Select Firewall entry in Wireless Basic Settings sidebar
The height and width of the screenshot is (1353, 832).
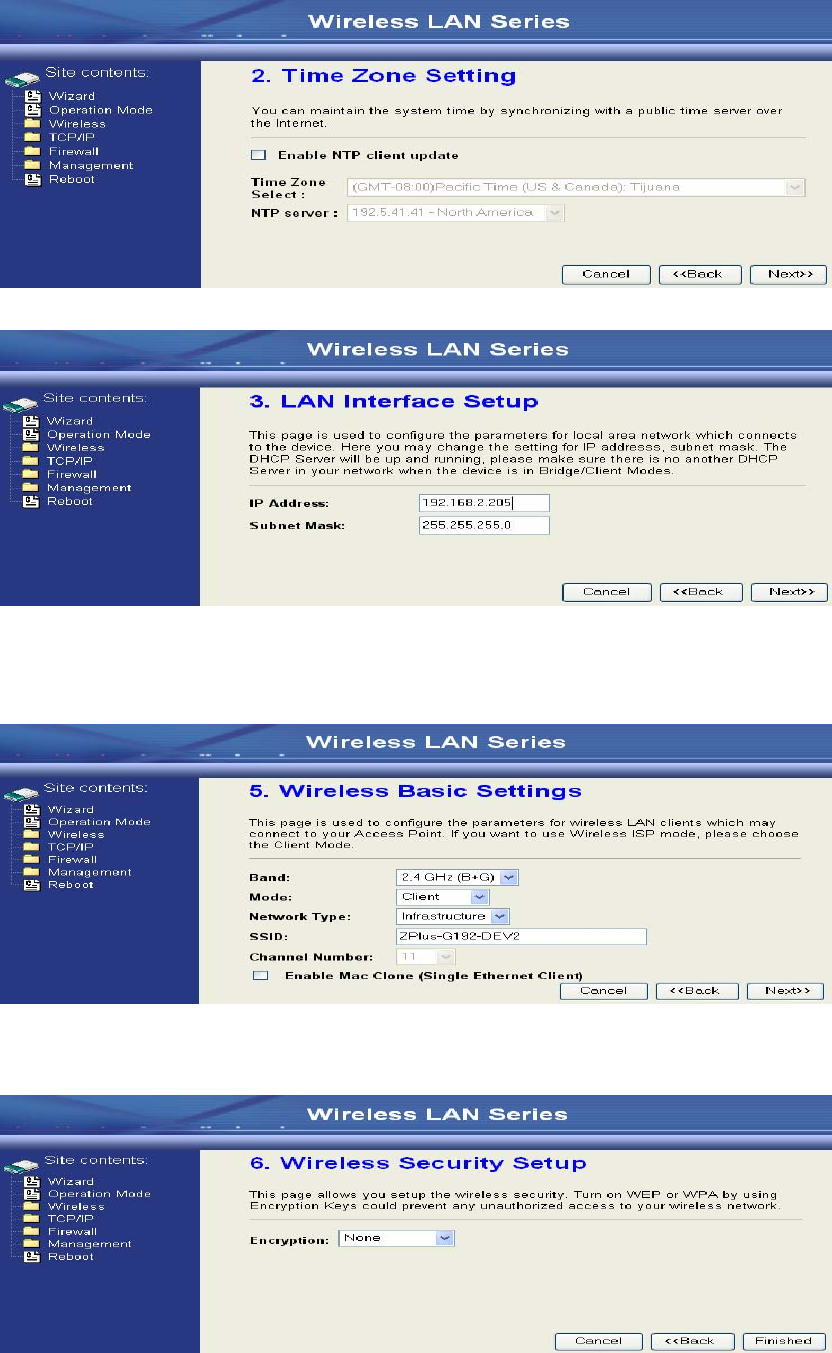(x=73, y=859)
